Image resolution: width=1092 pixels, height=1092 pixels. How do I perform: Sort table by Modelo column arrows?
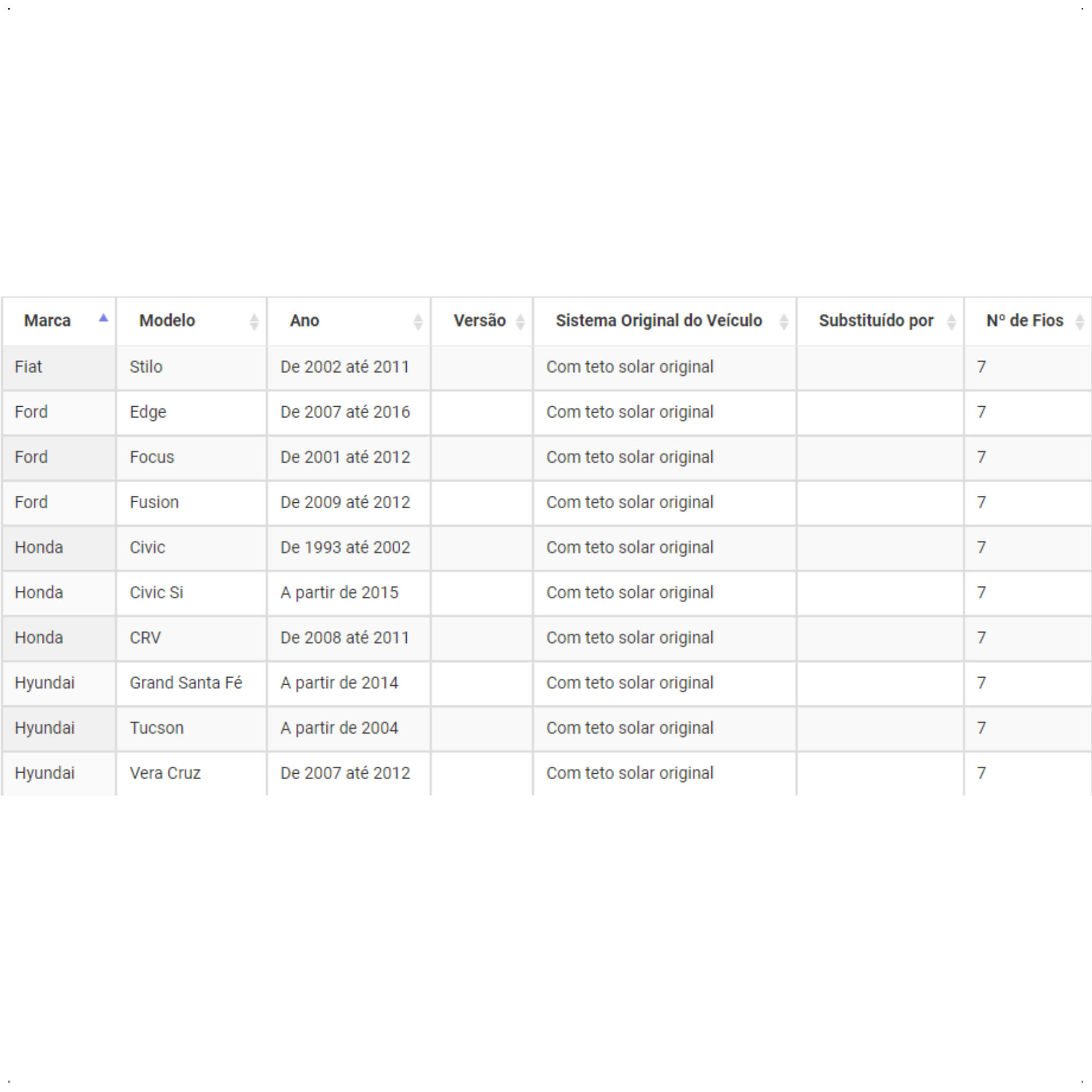point(254,322)
